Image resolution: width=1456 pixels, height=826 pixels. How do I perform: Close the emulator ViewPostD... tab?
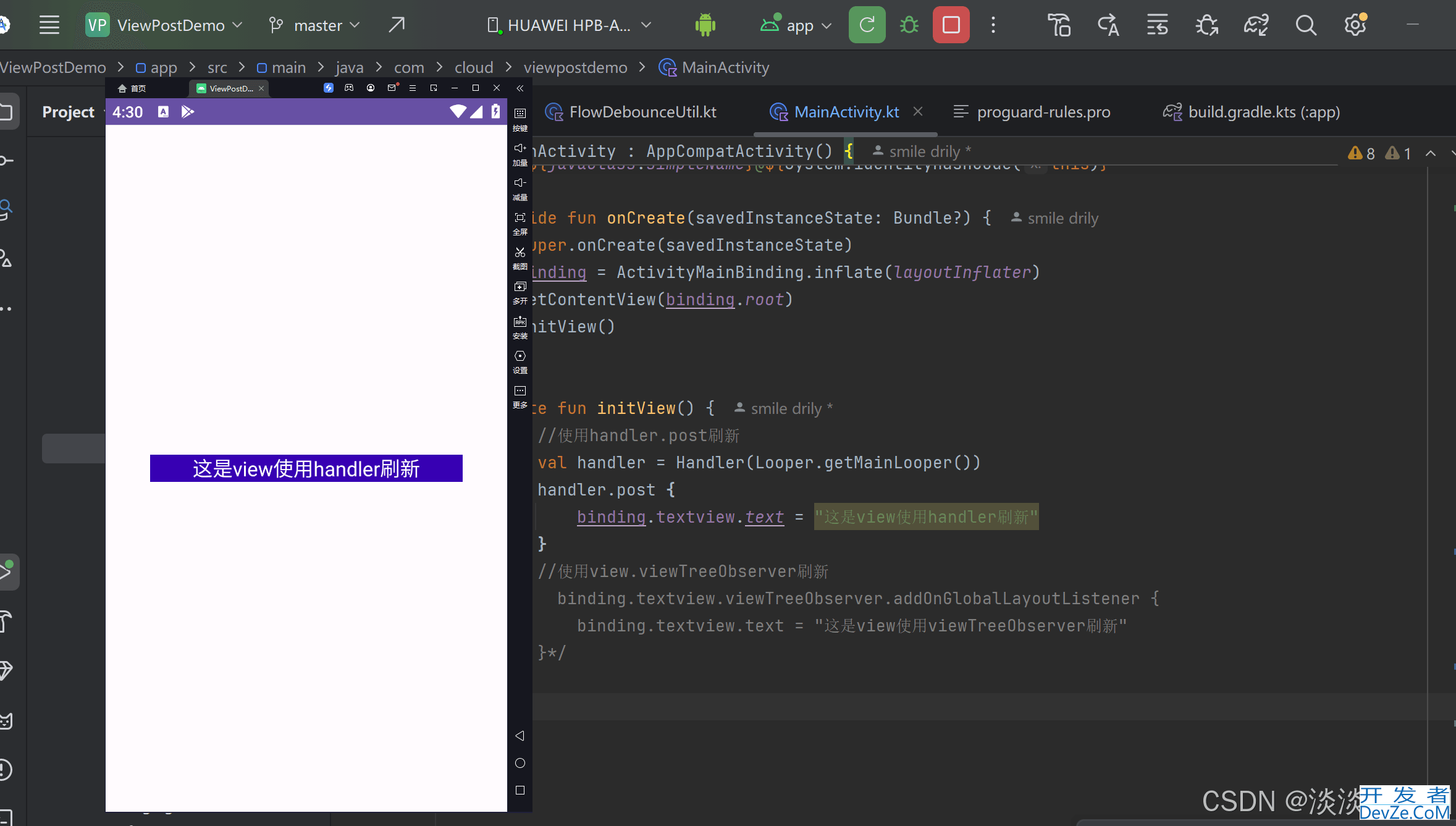[261, 88]
